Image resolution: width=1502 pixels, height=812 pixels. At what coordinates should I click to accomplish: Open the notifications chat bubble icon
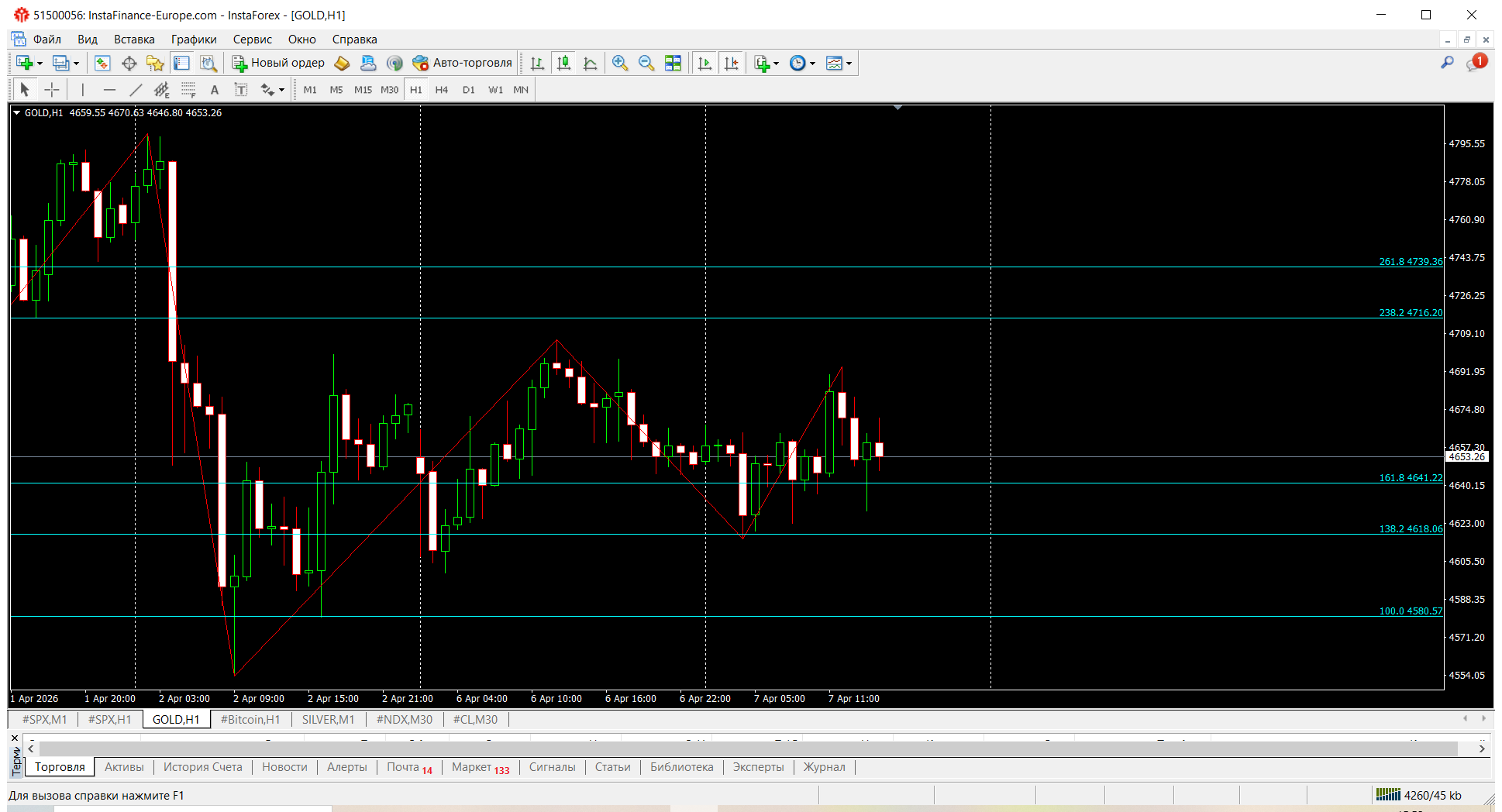click(x=1475, y=63)
